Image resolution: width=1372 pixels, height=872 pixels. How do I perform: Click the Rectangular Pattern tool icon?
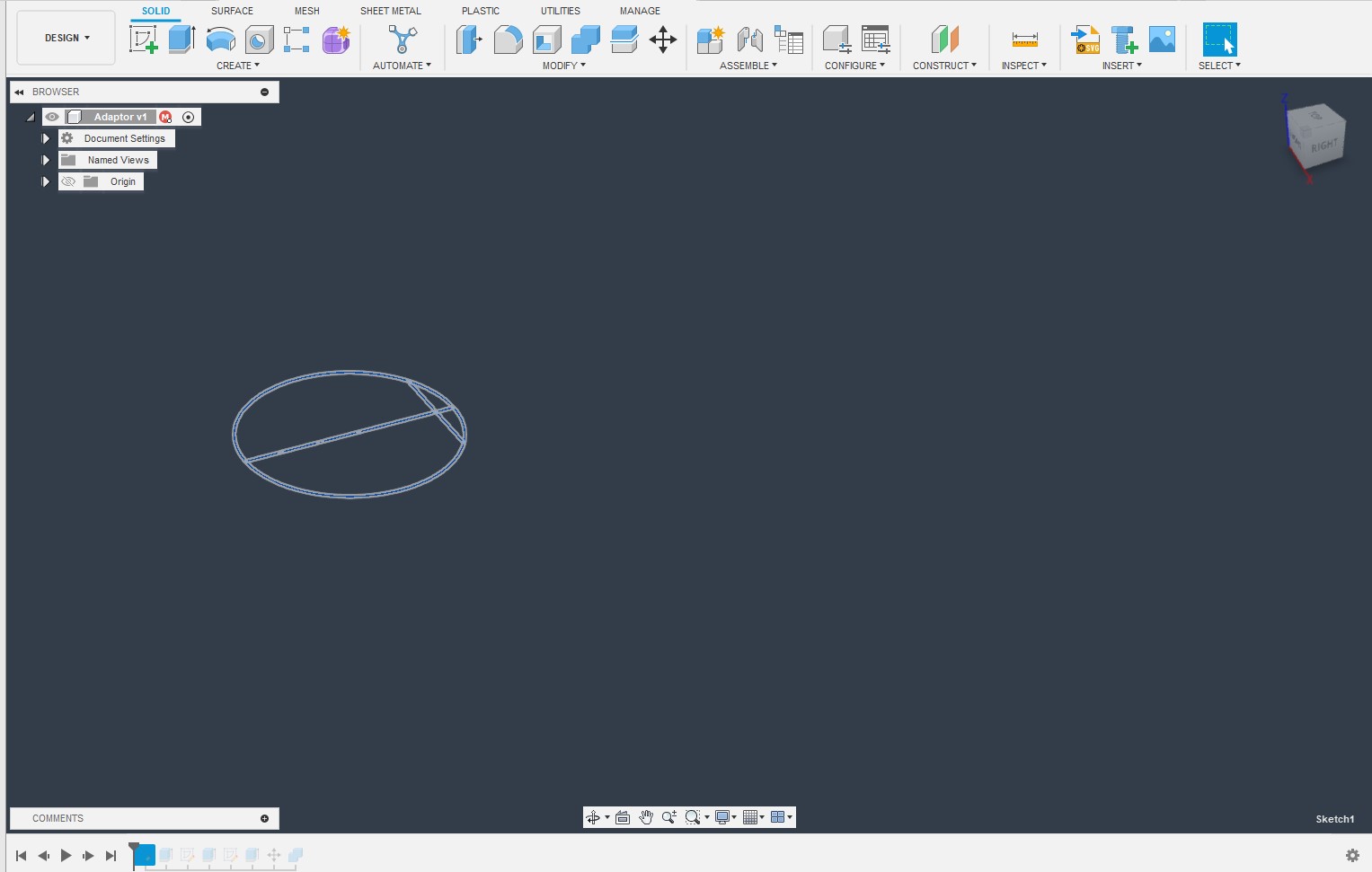[297, 40]
